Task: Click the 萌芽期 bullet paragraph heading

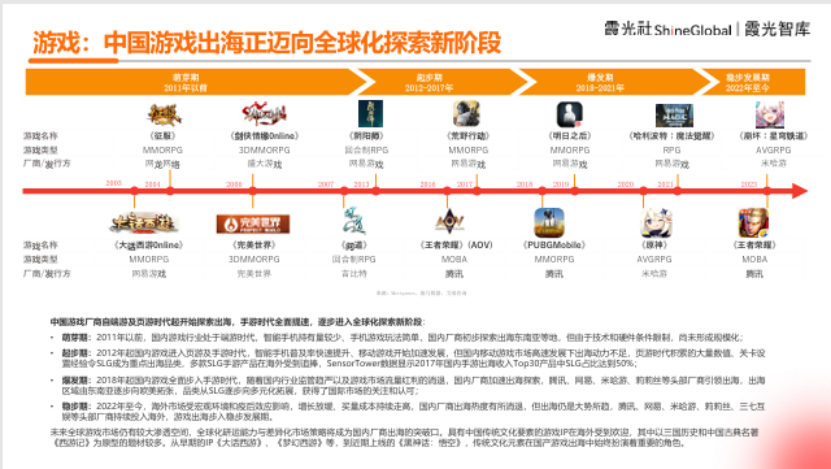Action: point(76,338)
